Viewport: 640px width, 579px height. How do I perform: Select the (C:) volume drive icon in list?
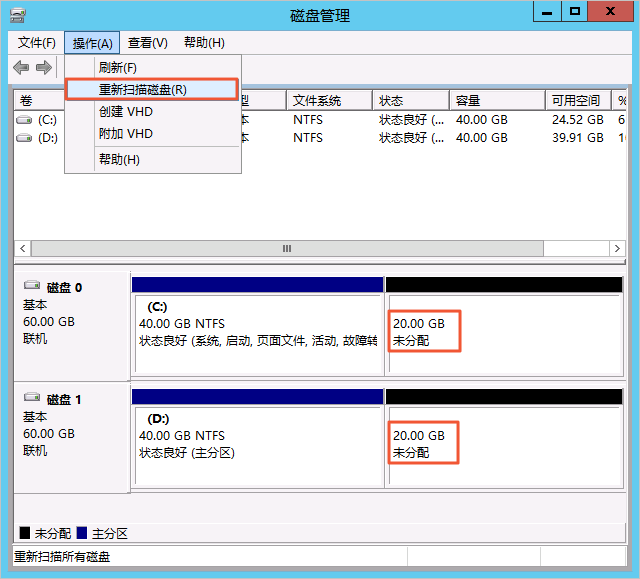pyautogui.click(x=25, y=119)
